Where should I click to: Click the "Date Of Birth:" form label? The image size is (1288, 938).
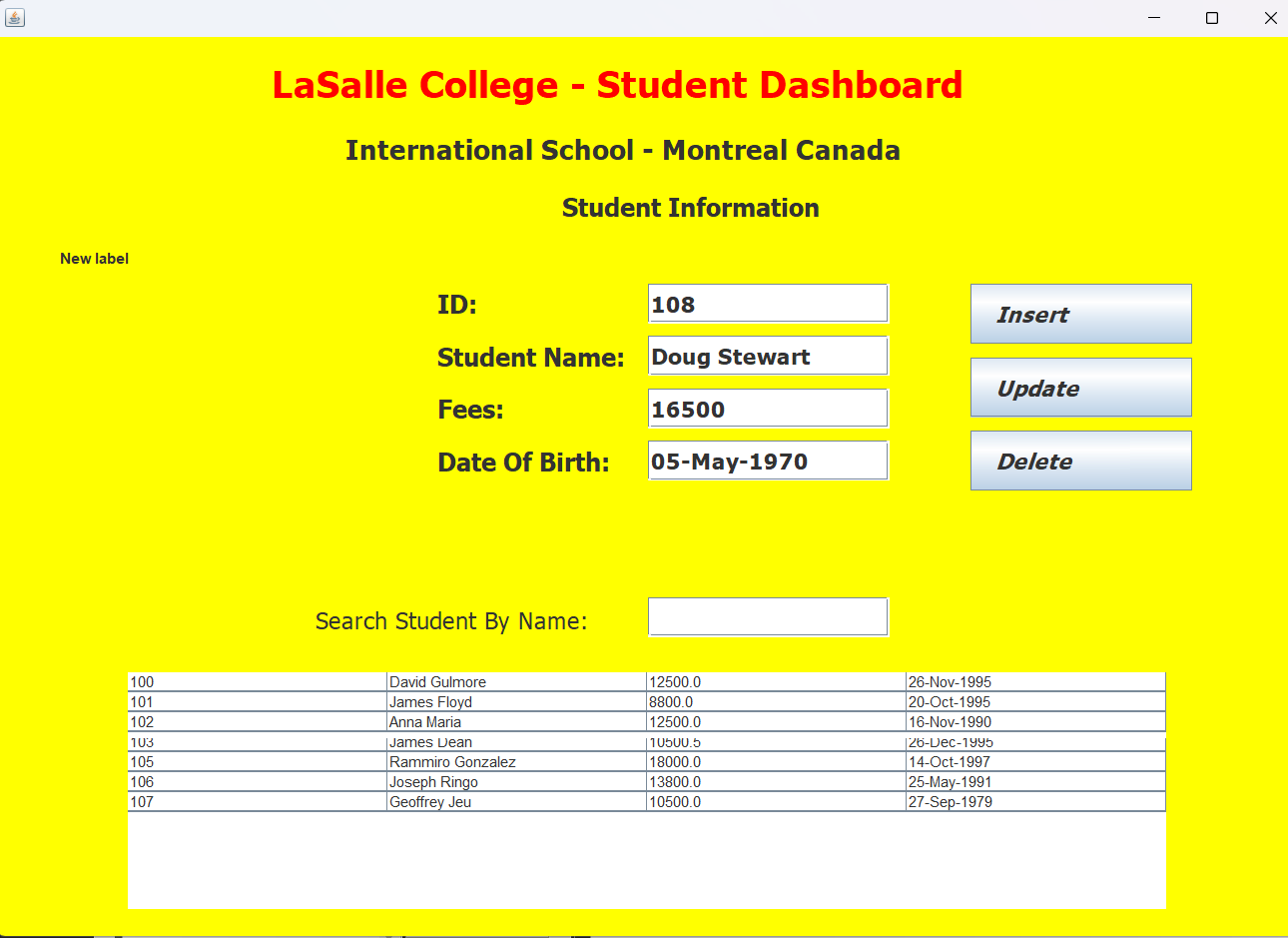coord(523,463)
